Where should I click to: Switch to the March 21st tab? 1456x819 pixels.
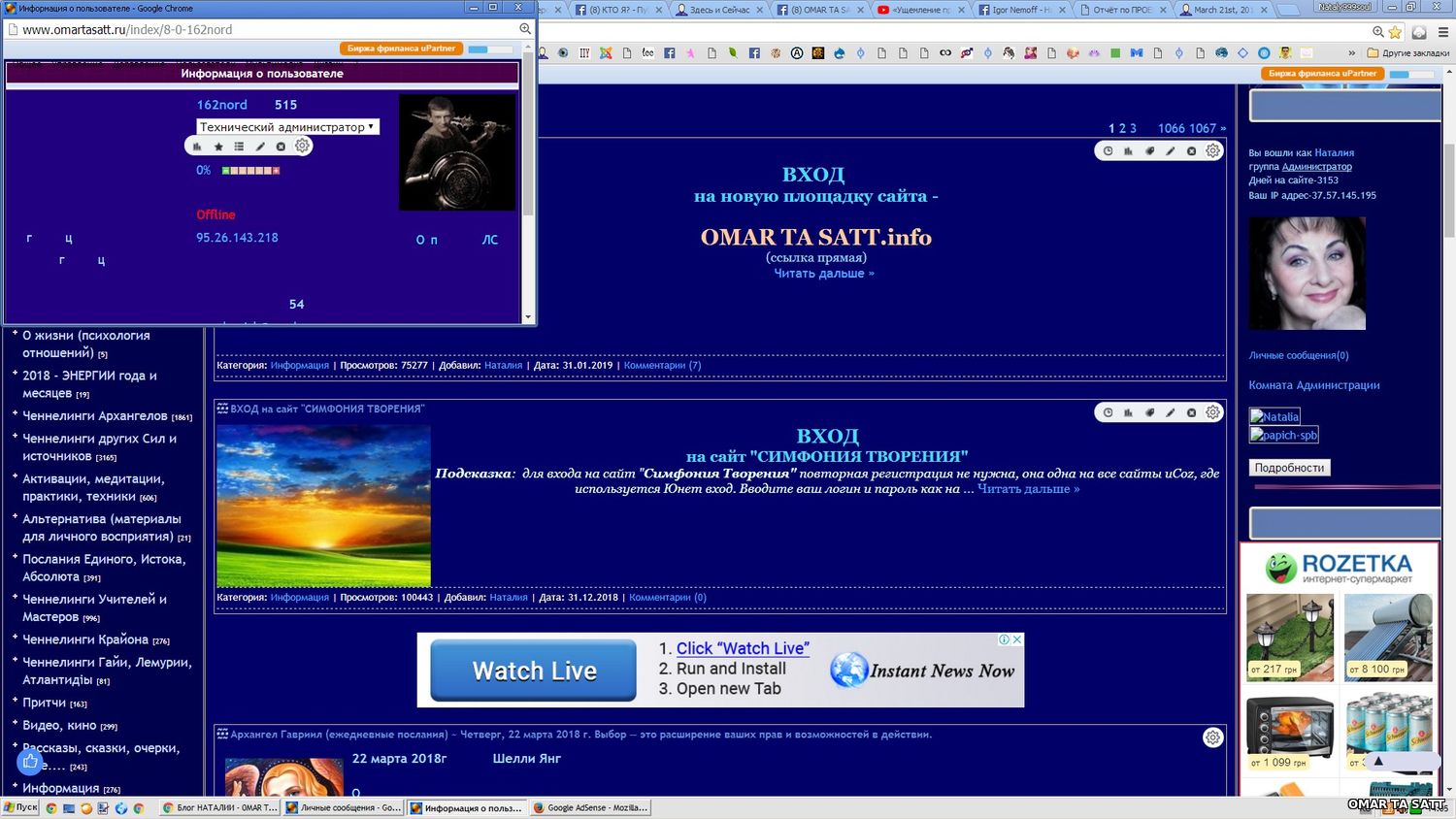[x=1223, y=10]
